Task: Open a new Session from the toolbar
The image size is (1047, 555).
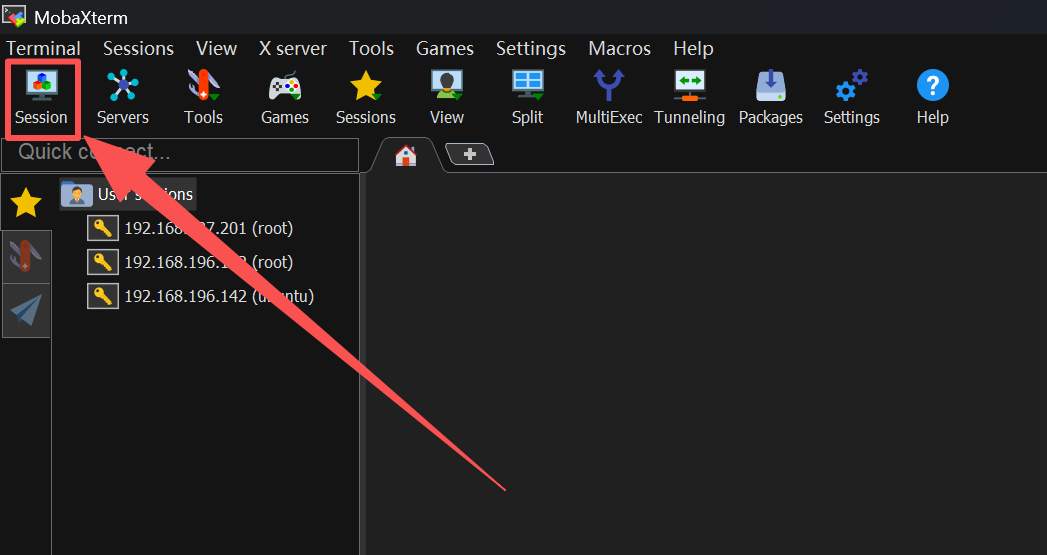Action: coord(41,98)
